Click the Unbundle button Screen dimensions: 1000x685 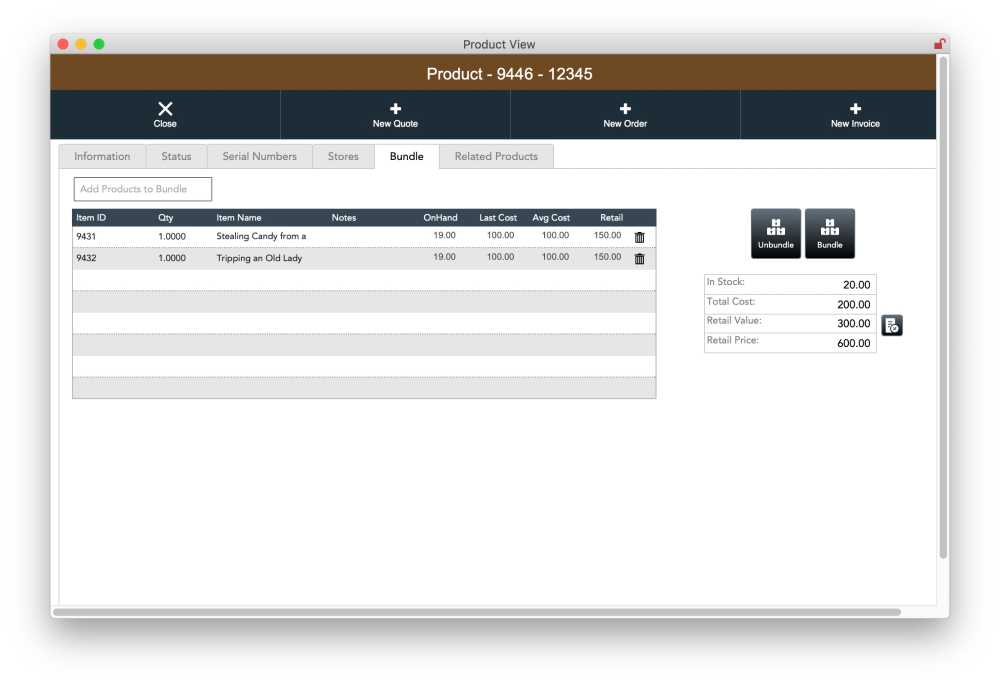pyautogui.click(x=776, y=233)
